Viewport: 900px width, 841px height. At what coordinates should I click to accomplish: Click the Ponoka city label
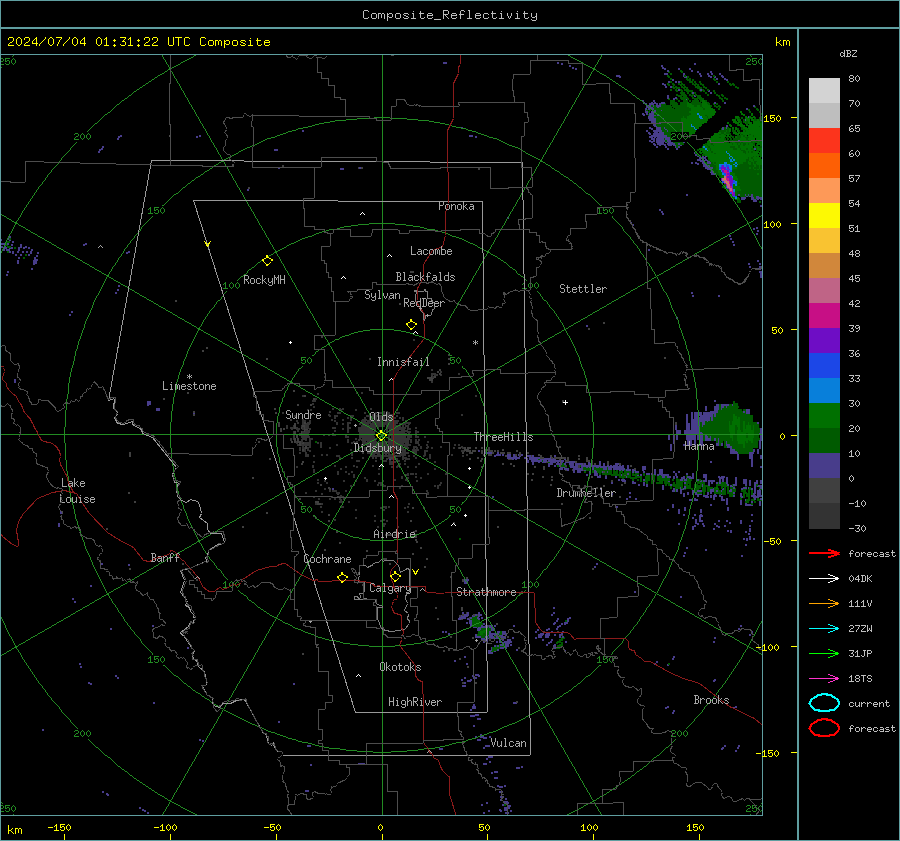click(456, 206)
